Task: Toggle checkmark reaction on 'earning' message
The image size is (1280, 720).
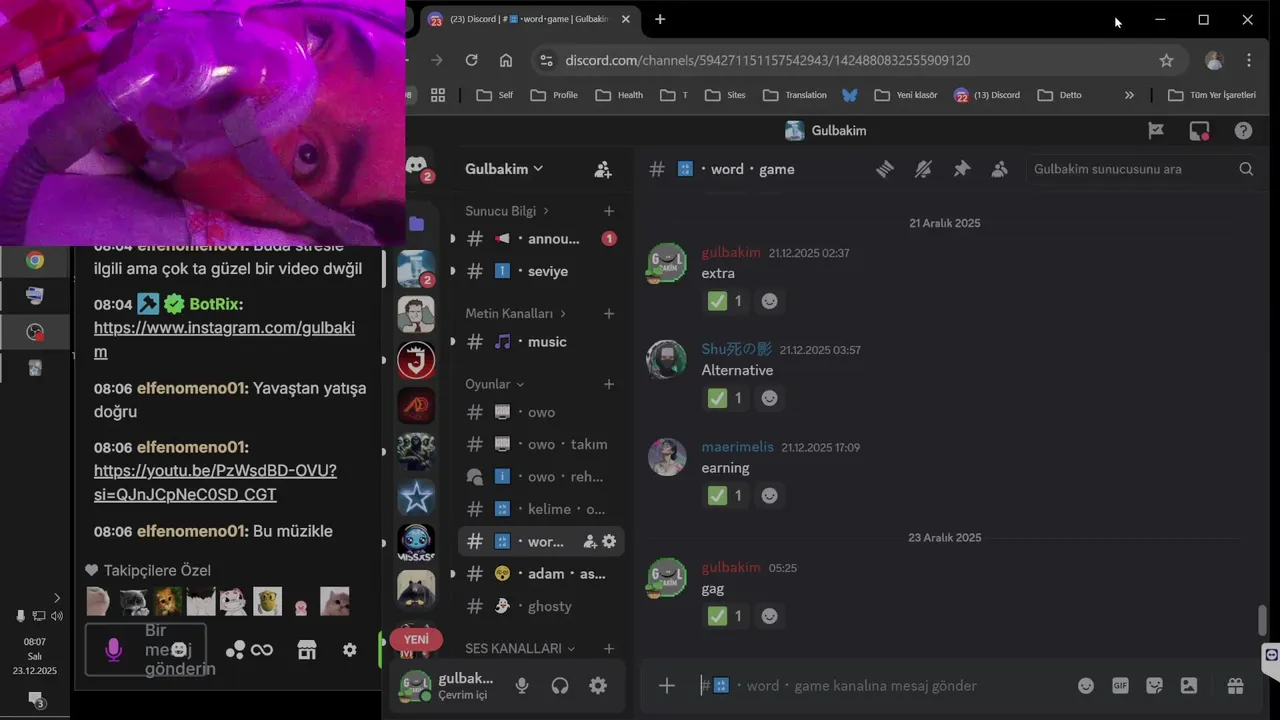Action: [x=725, y=495]
